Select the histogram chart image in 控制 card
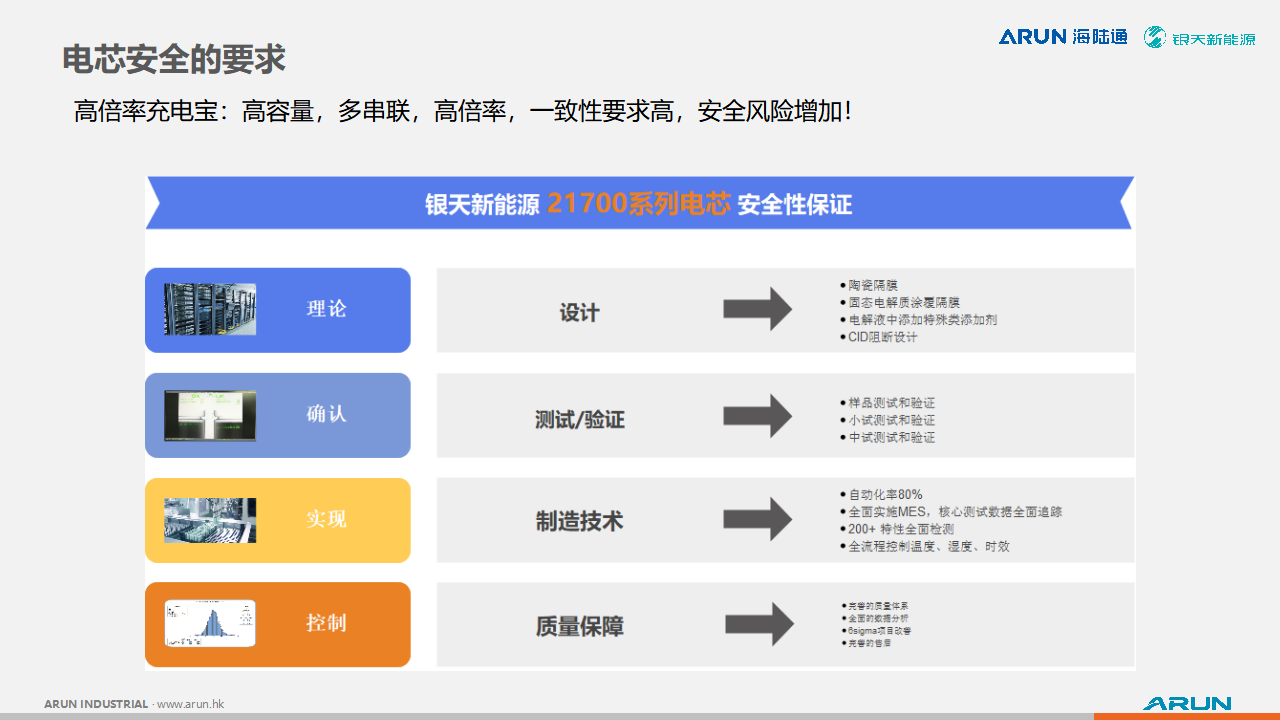 coord(210,623)
